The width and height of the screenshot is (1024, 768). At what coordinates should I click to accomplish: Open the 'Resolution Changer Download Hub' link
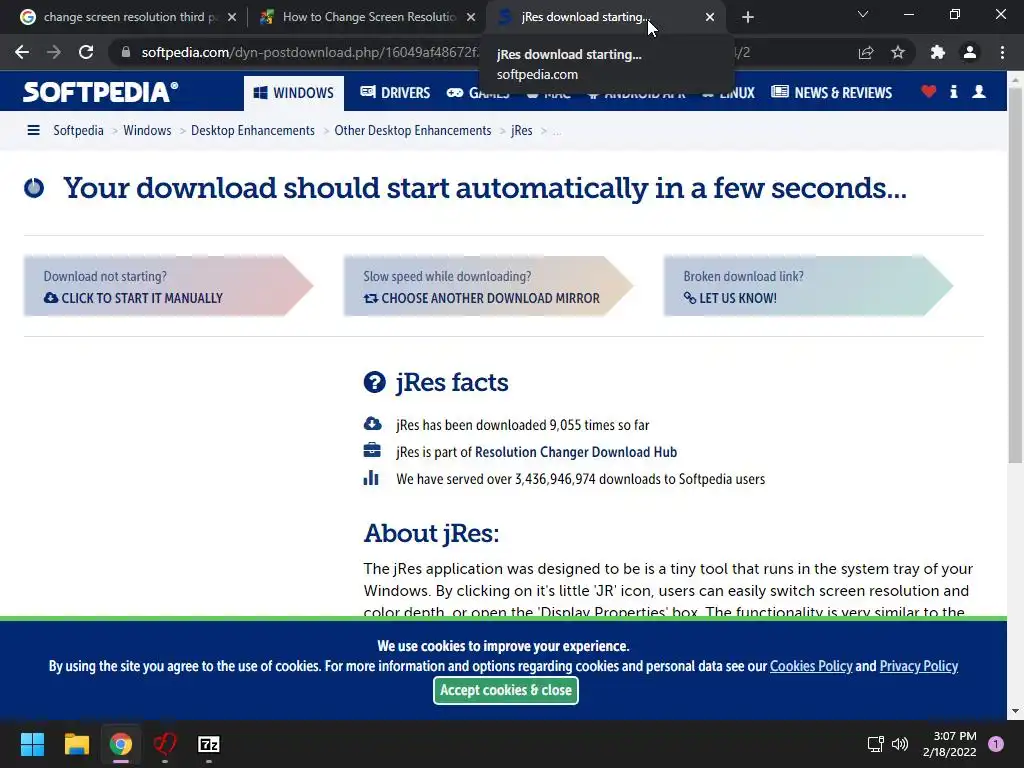[576, 452]
